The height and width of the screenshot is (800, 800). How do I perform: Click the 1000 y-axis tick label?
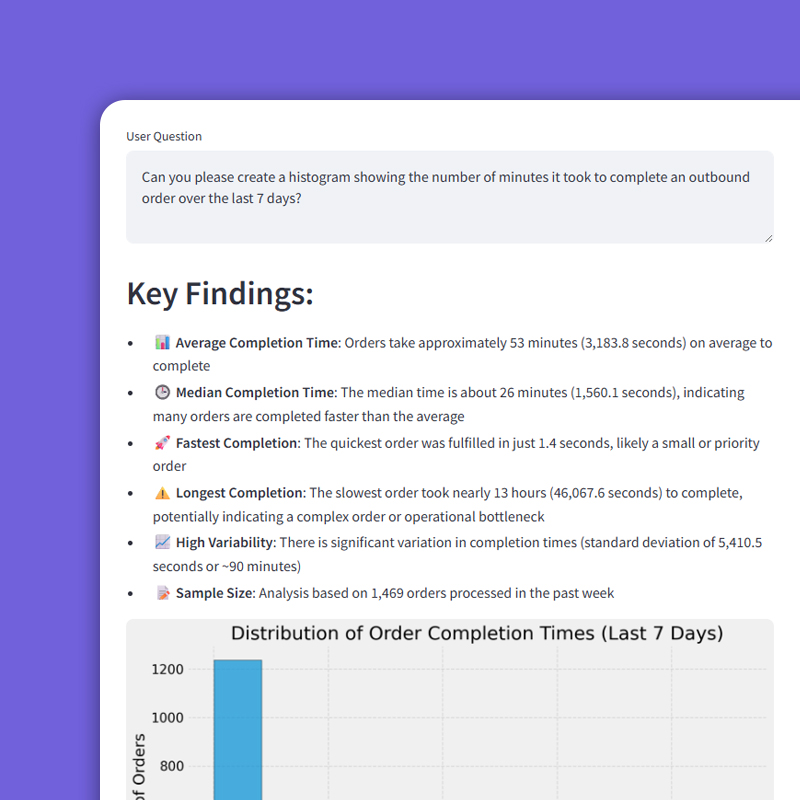(x=167, y=718)
